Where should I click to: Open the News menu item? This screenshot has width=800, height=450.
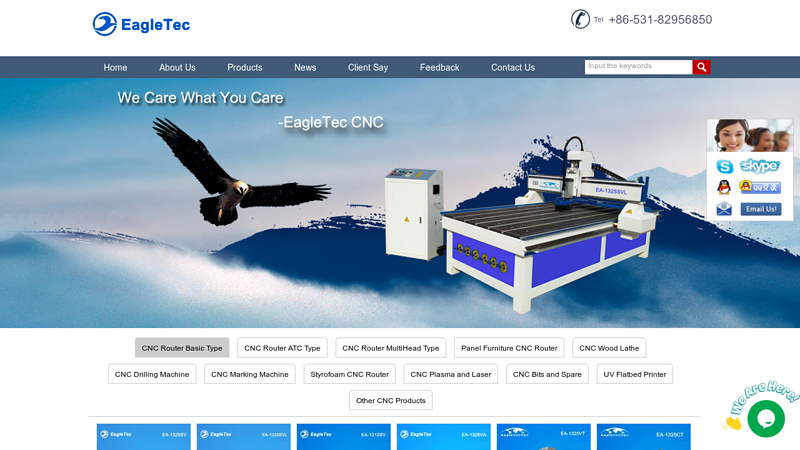(x=305, y=67)
